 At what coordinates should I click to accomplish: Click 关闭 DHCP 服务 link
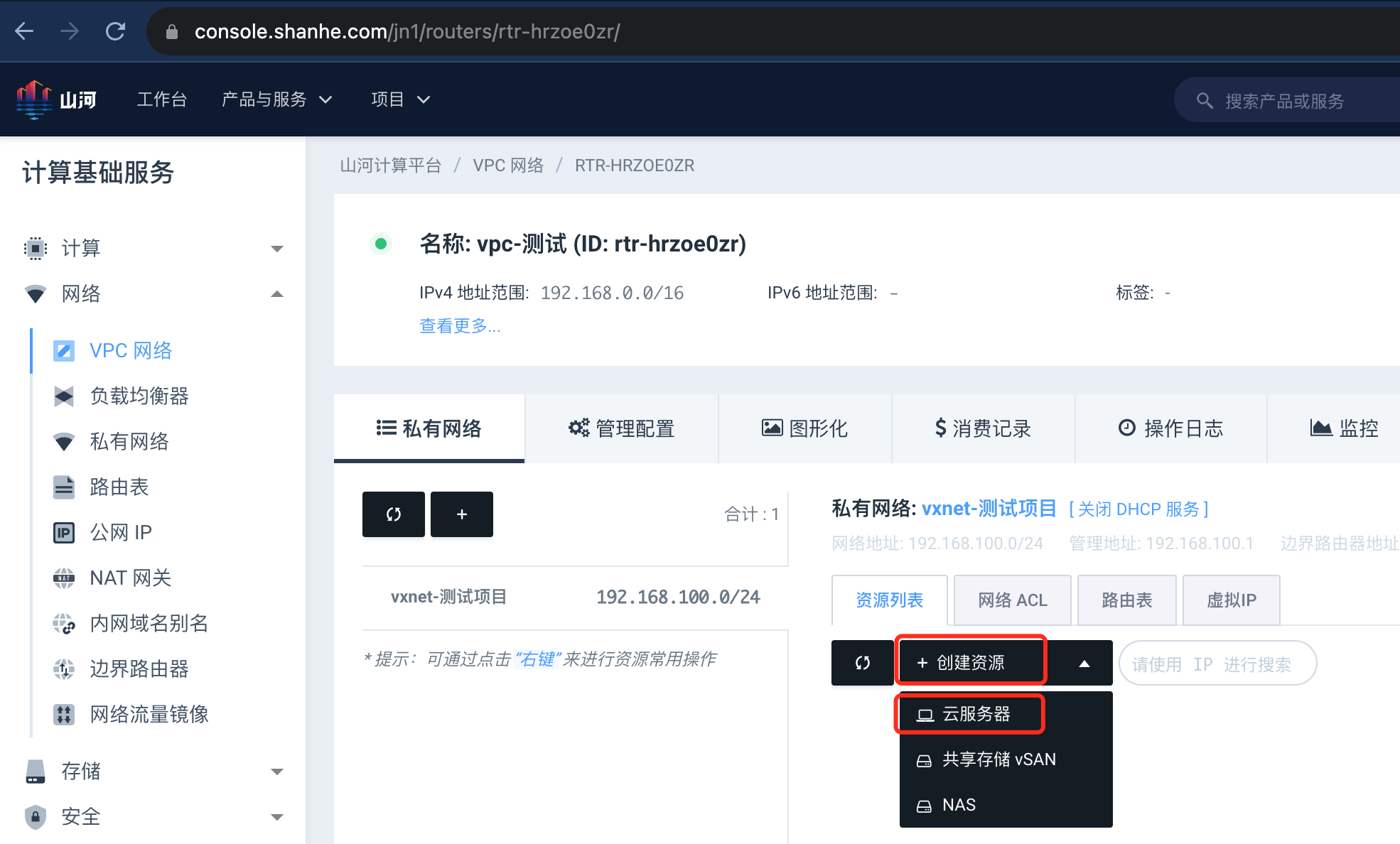pyautogui.click(x=1138, y=509)
